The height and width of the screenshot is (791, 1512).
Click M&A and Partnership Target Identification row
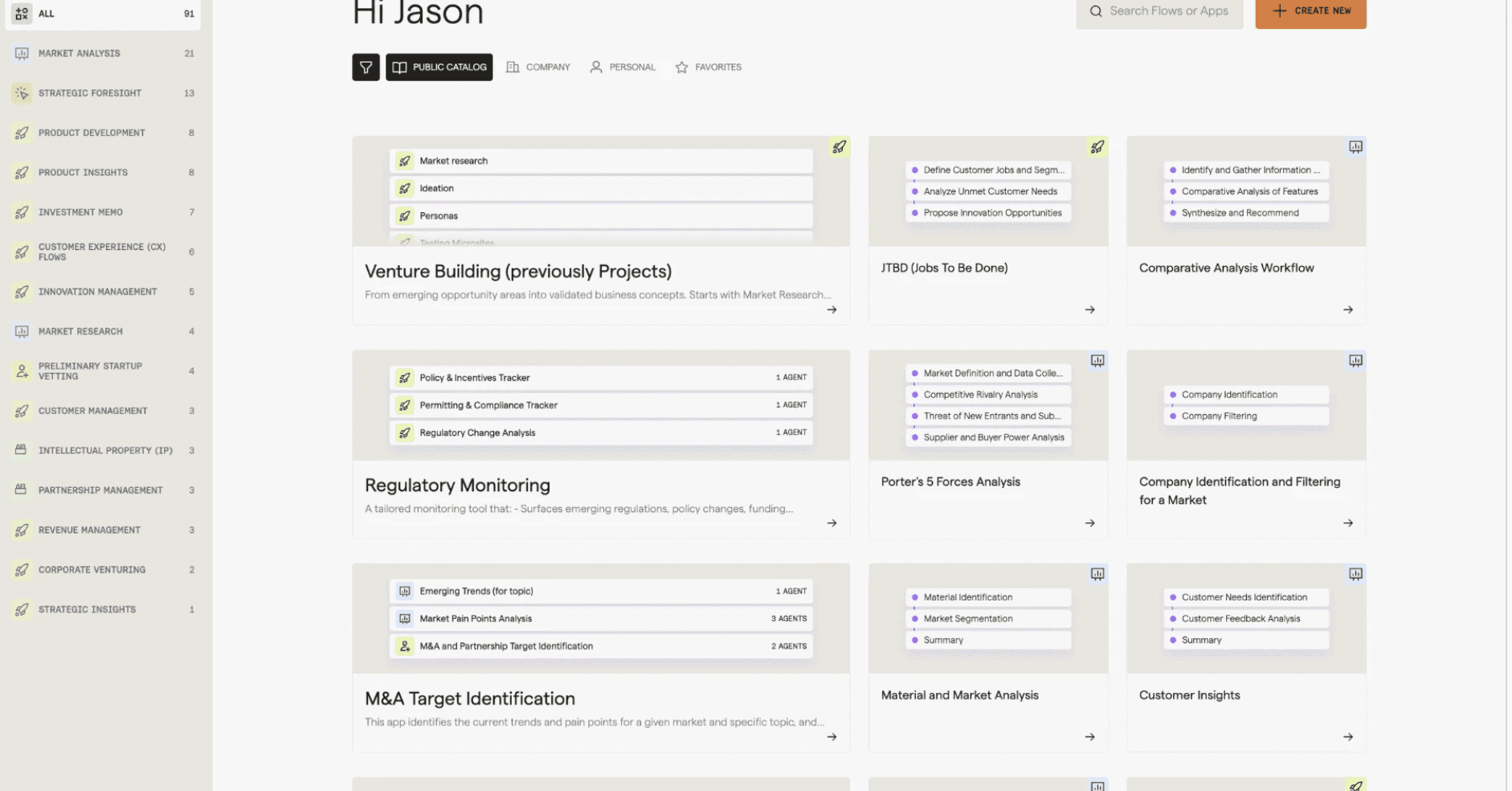click(x=601, y=646)
